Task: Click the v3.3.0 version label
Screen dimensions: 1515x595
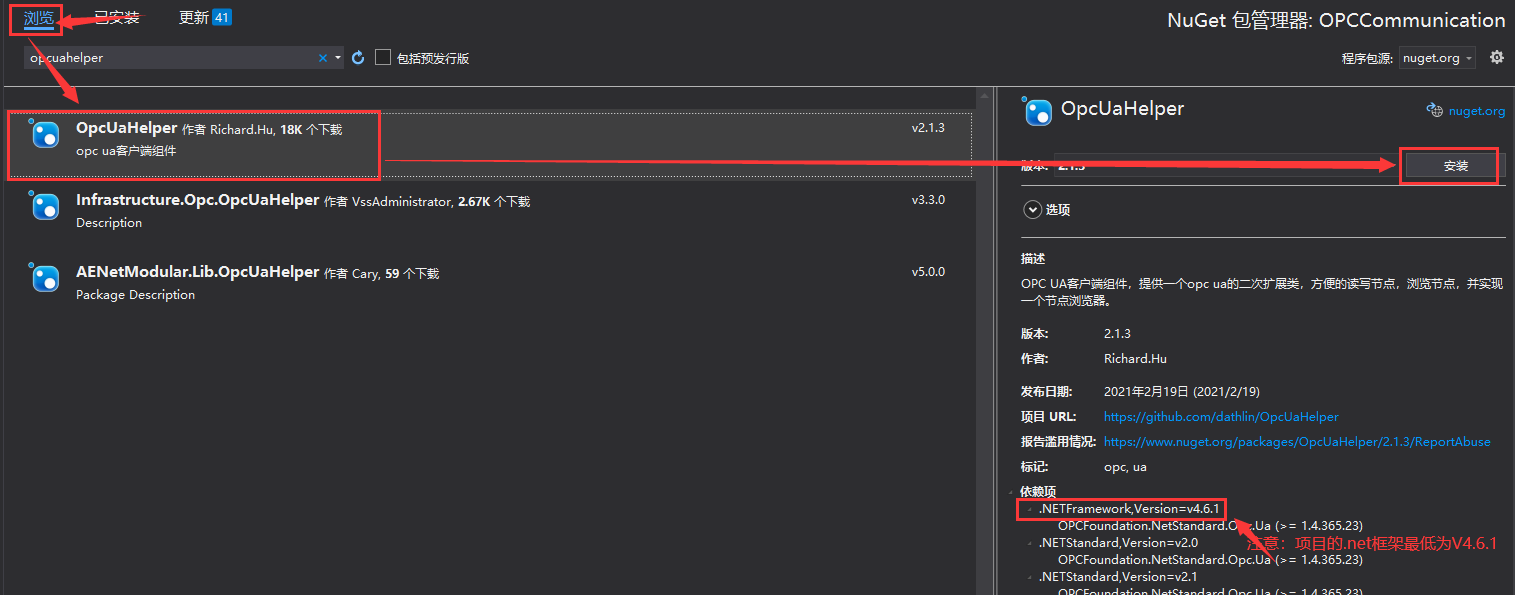Action: [x=928, y=200]
